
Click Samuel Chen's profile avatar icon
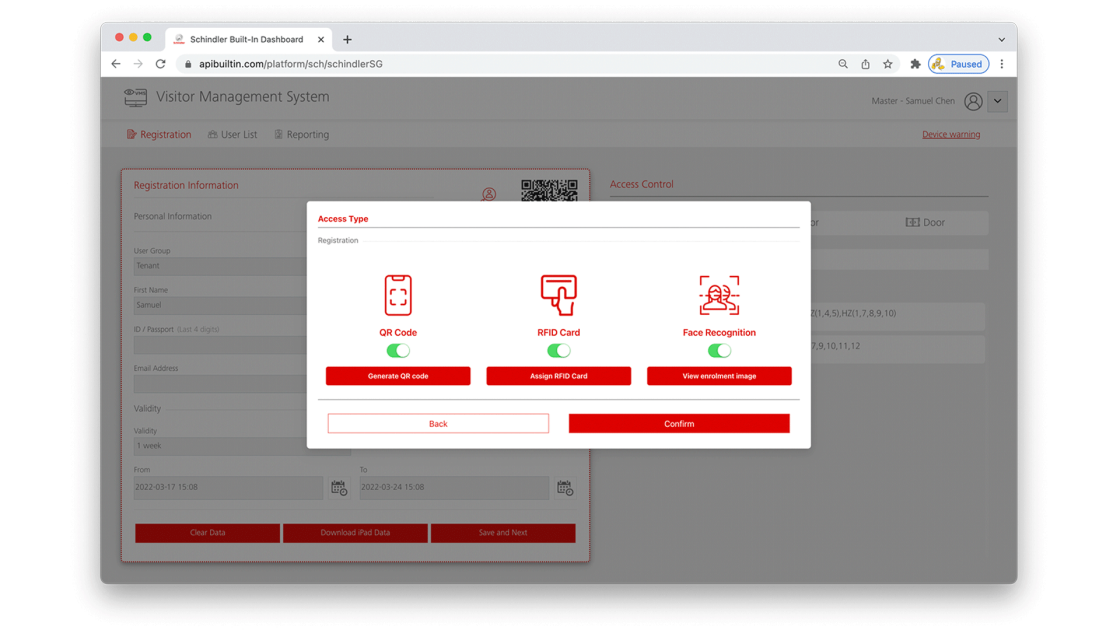(972, 100)
